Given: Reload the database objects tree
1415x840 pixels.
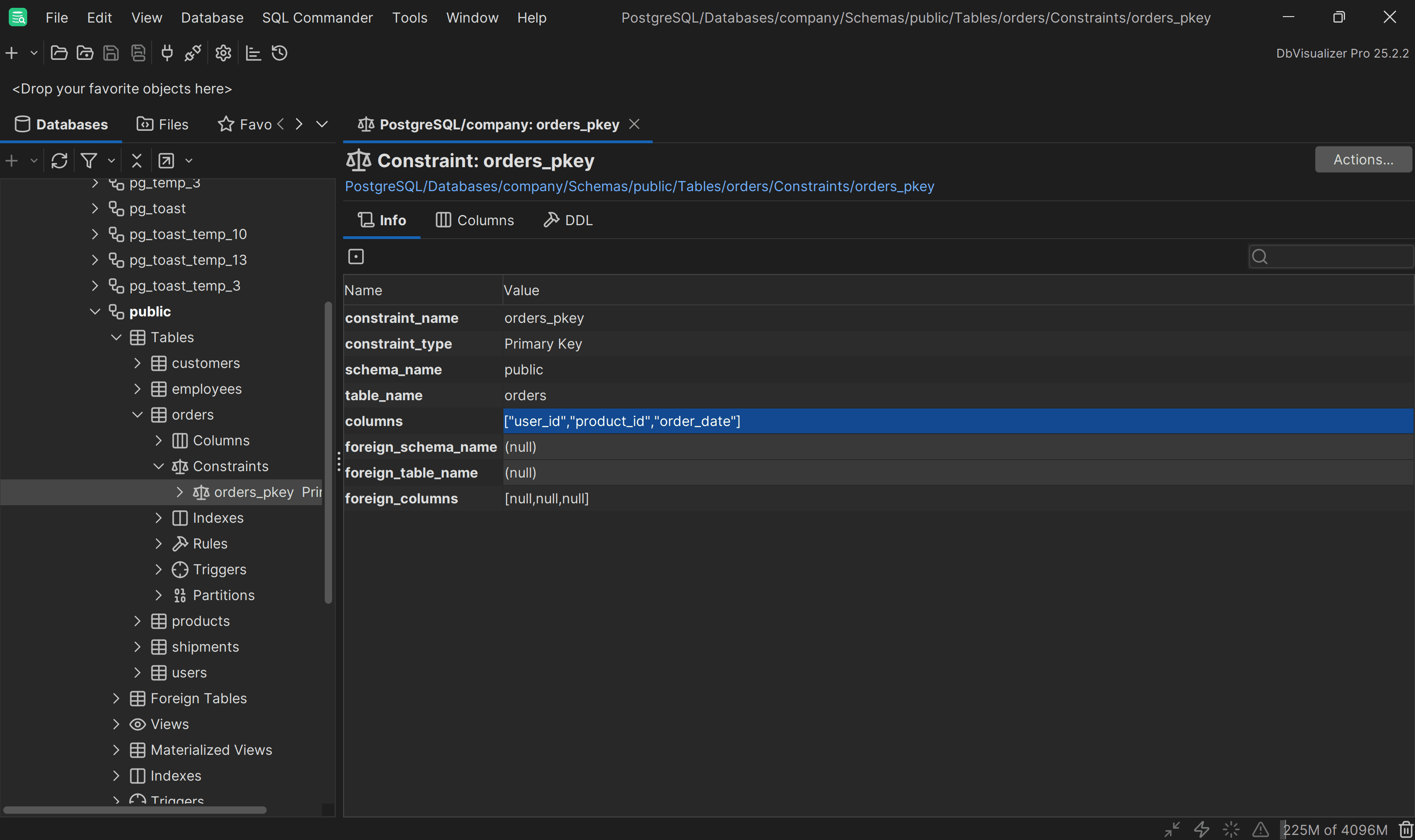Looking at the screenshot, I should (x=59, y=161).
